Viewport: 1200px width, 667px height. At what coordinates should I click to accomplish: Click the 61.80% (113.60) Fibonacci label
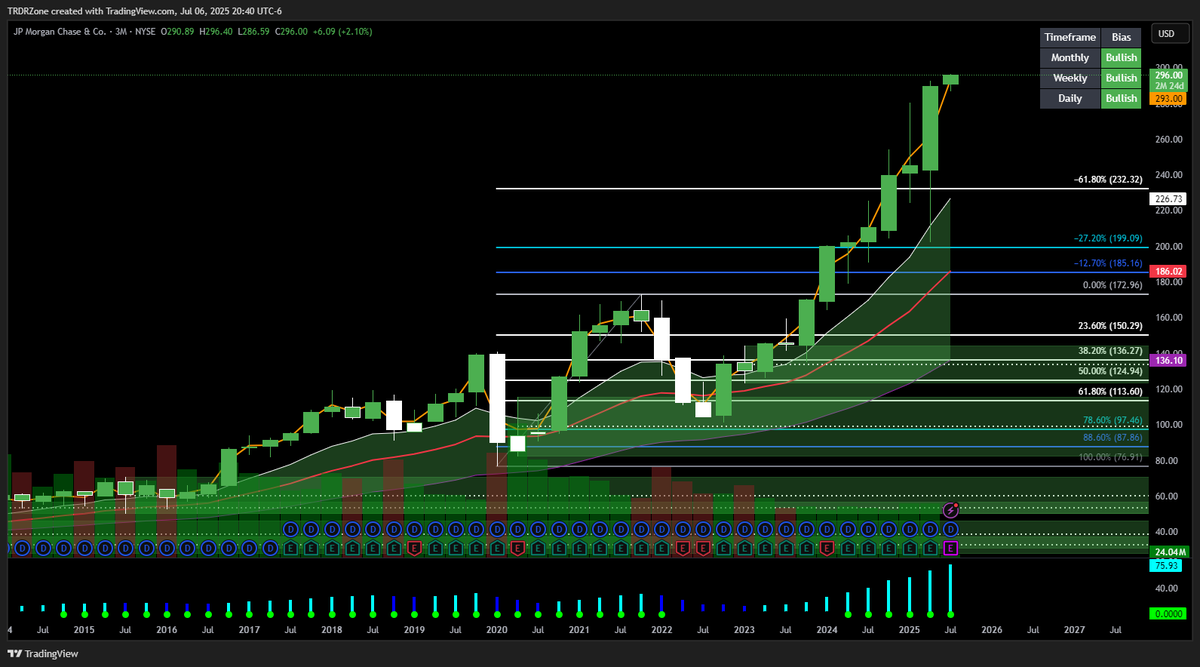coord(1112,392)
